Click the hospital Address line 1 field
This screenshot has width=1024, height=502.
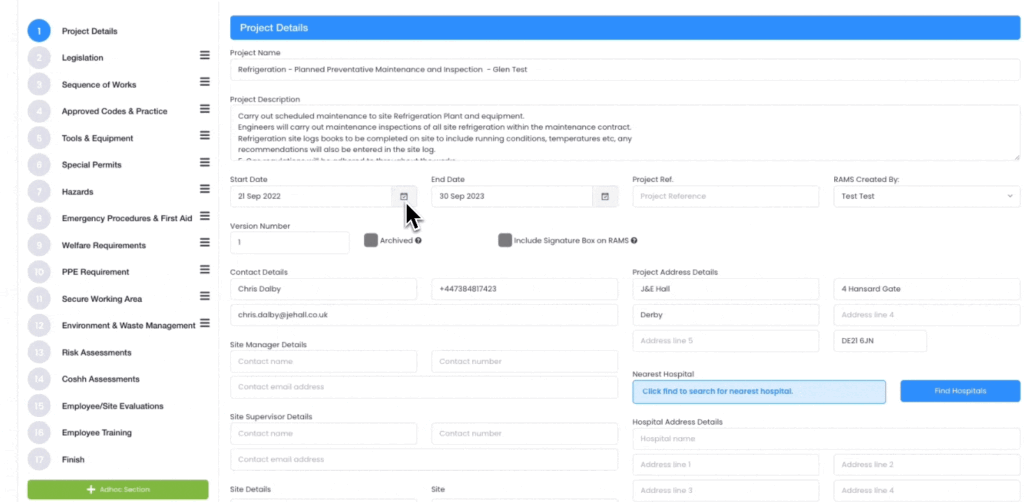[x=726, y=465]
